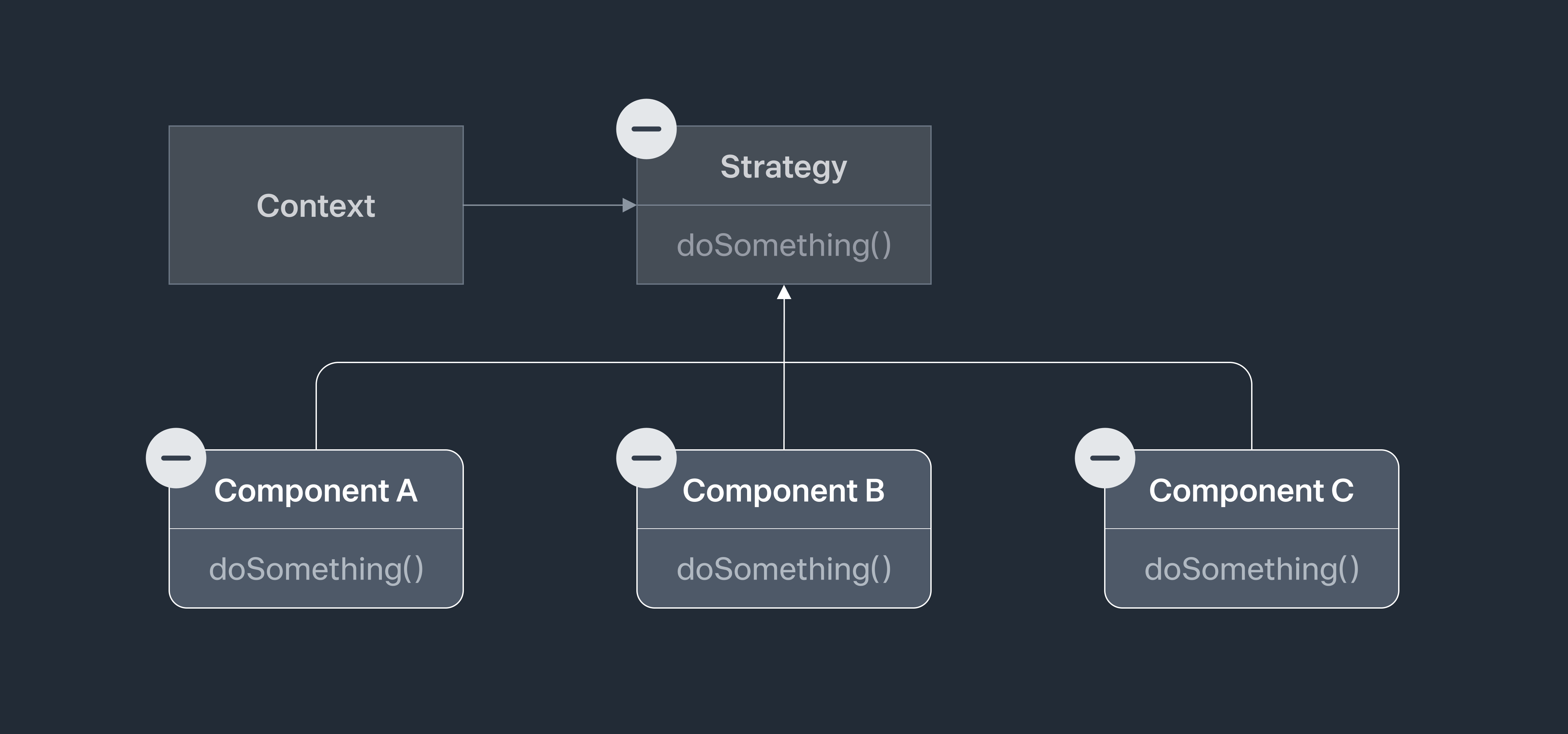This screenshot has width=1568, height=734.
Task: Select the Strategy class header
Action: (784, 166)
